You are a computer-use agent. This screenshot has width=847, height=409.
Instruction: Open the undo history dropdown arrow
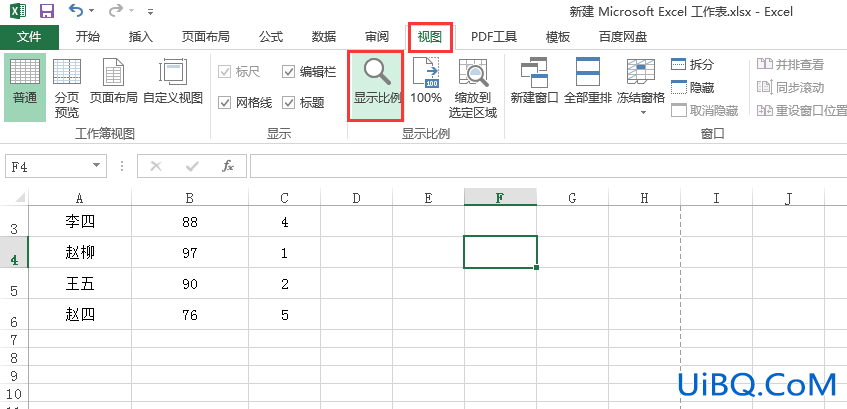[x=91, y=11]
